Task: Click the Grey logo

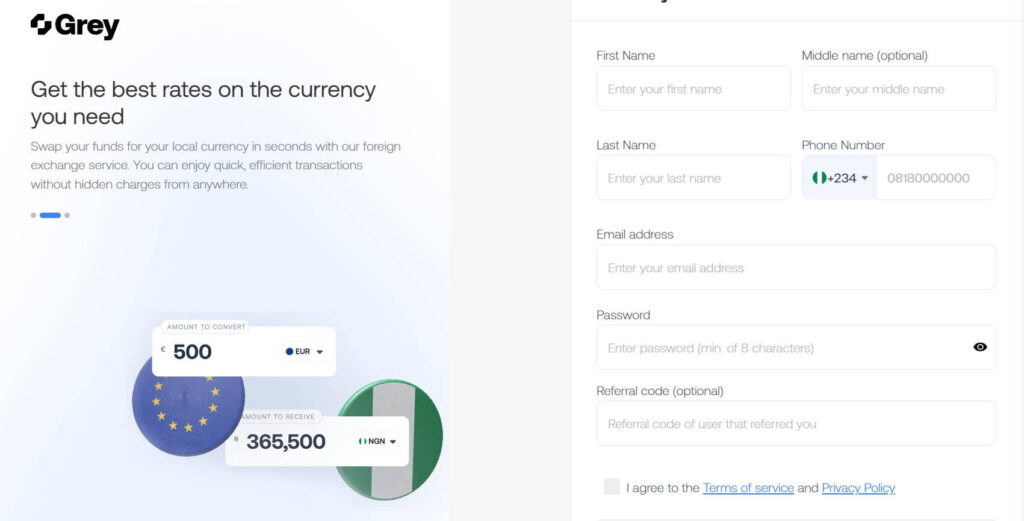Action: pos(75,25)
